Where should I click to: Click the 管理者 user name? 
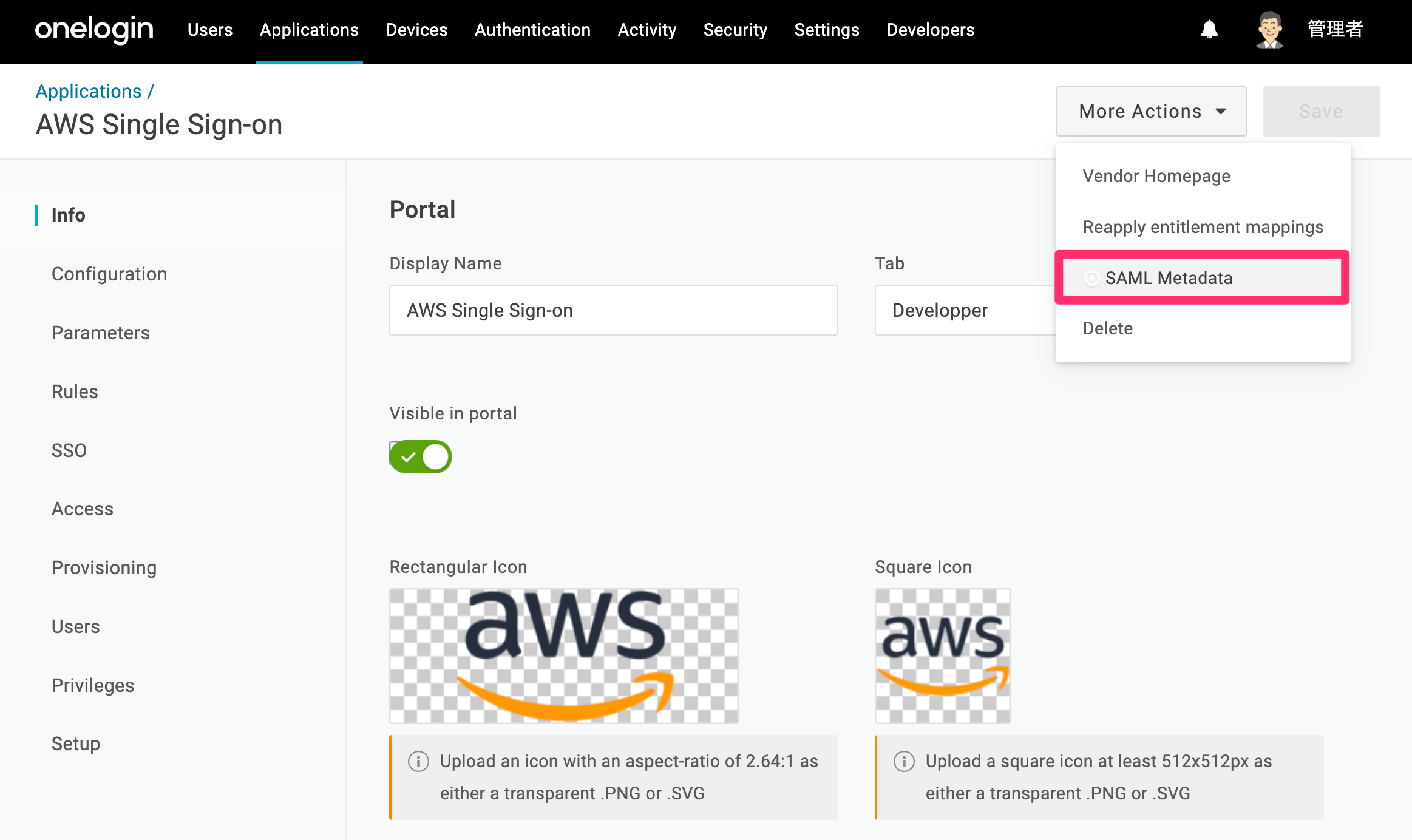point(1335,29)
